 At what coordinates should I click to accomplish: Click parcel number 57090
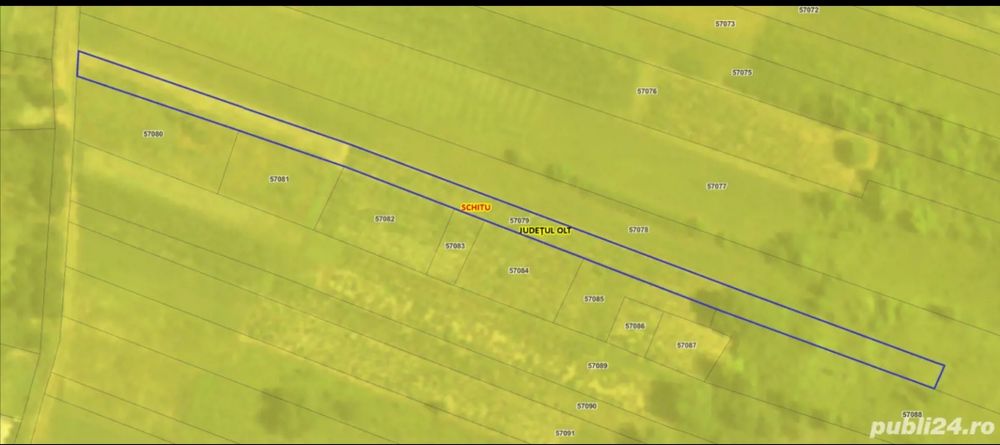[587, 405]
